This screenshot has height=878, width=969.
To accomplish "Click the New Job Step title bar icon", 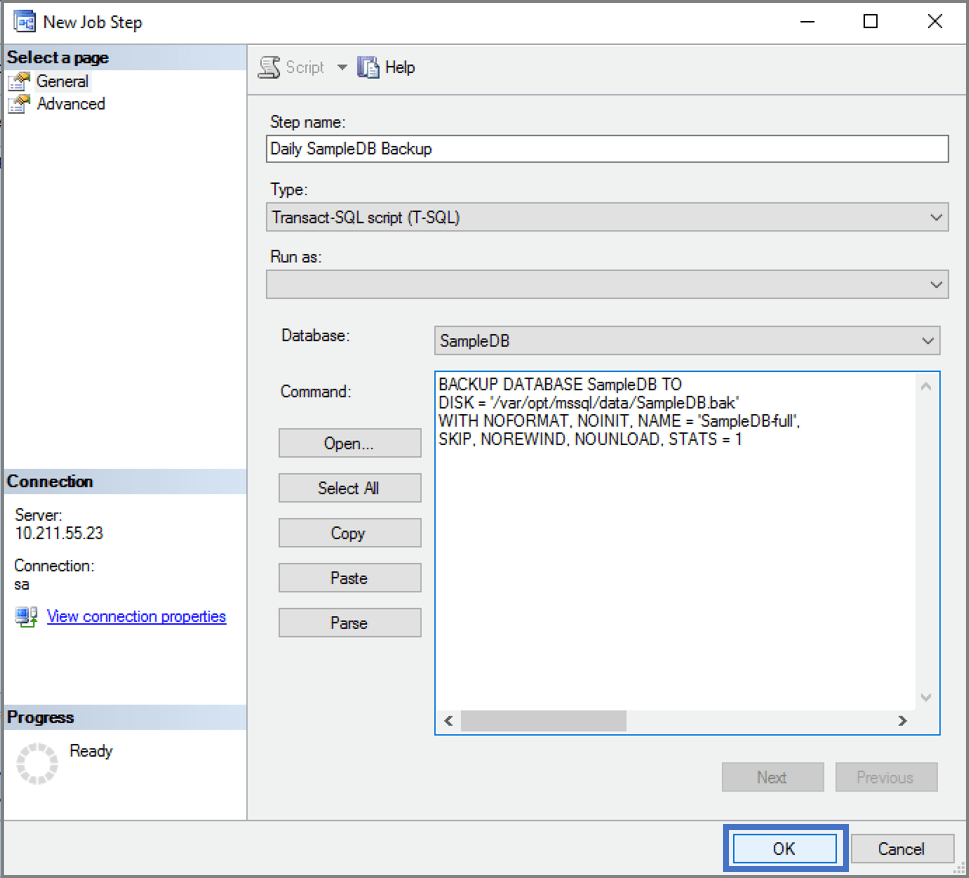I will point(23,21).
